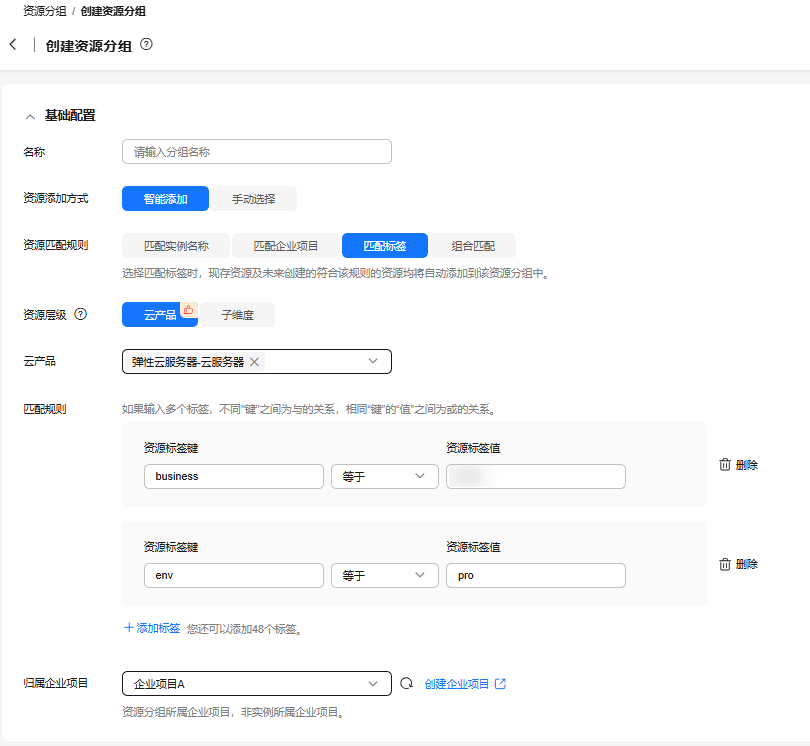Remove 弹性云服务器-云服务器 tag with X

pyautogui.click(x=254, y=362)
